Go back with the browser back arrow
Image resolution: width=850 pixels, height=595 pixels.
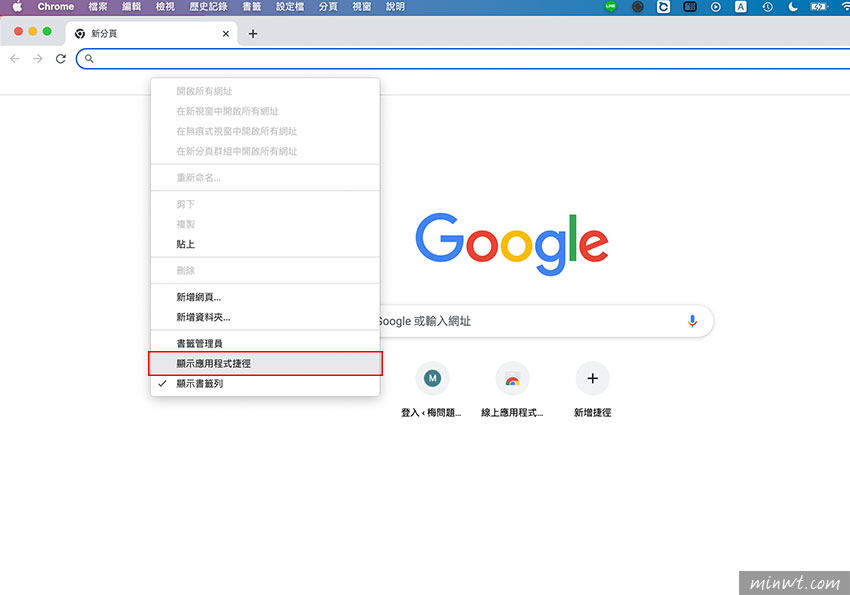(15, 59)
